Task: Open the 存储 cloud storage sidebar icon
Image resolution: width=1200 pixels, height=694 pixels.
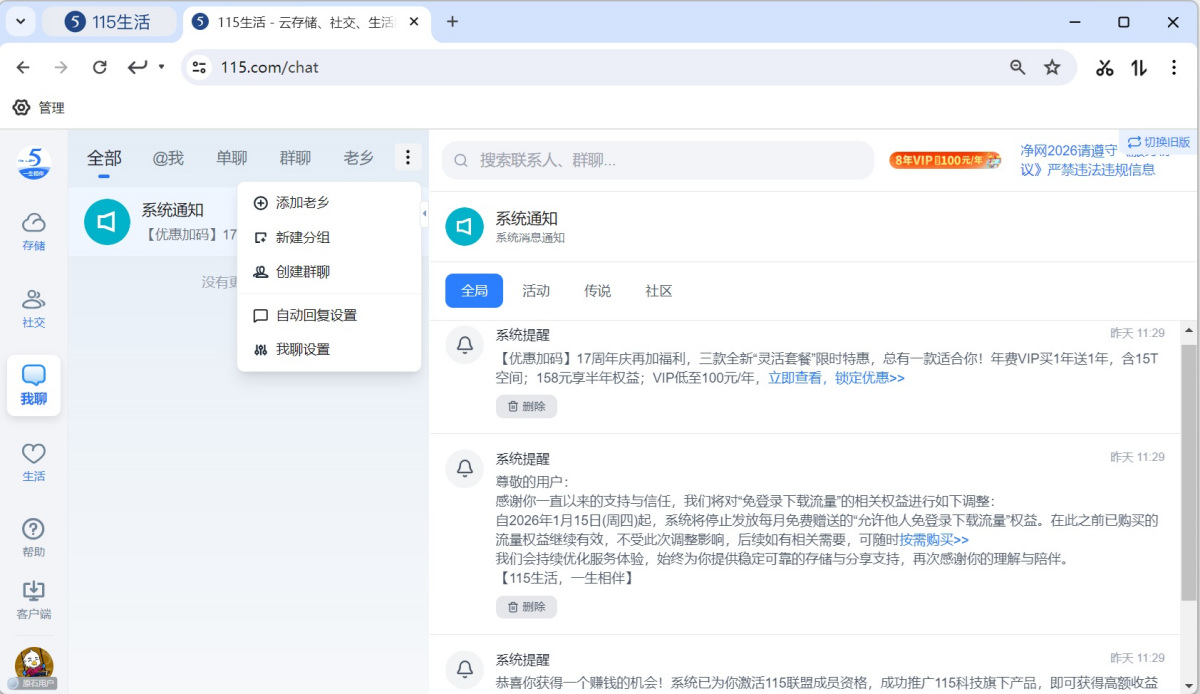Action: 34,231
